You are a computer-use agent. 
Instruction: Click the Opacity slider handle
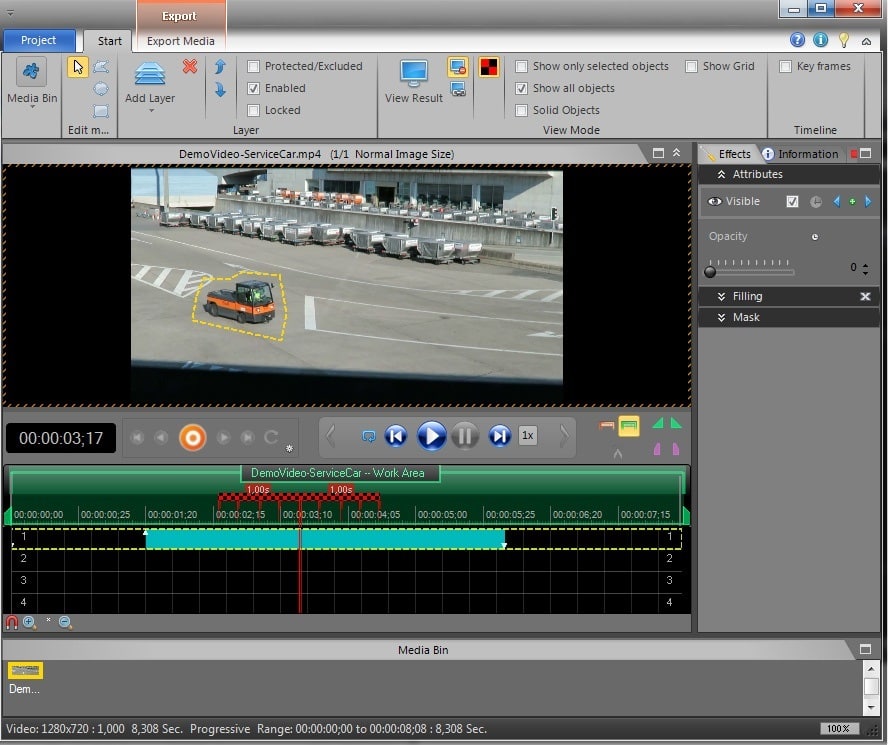711,270
